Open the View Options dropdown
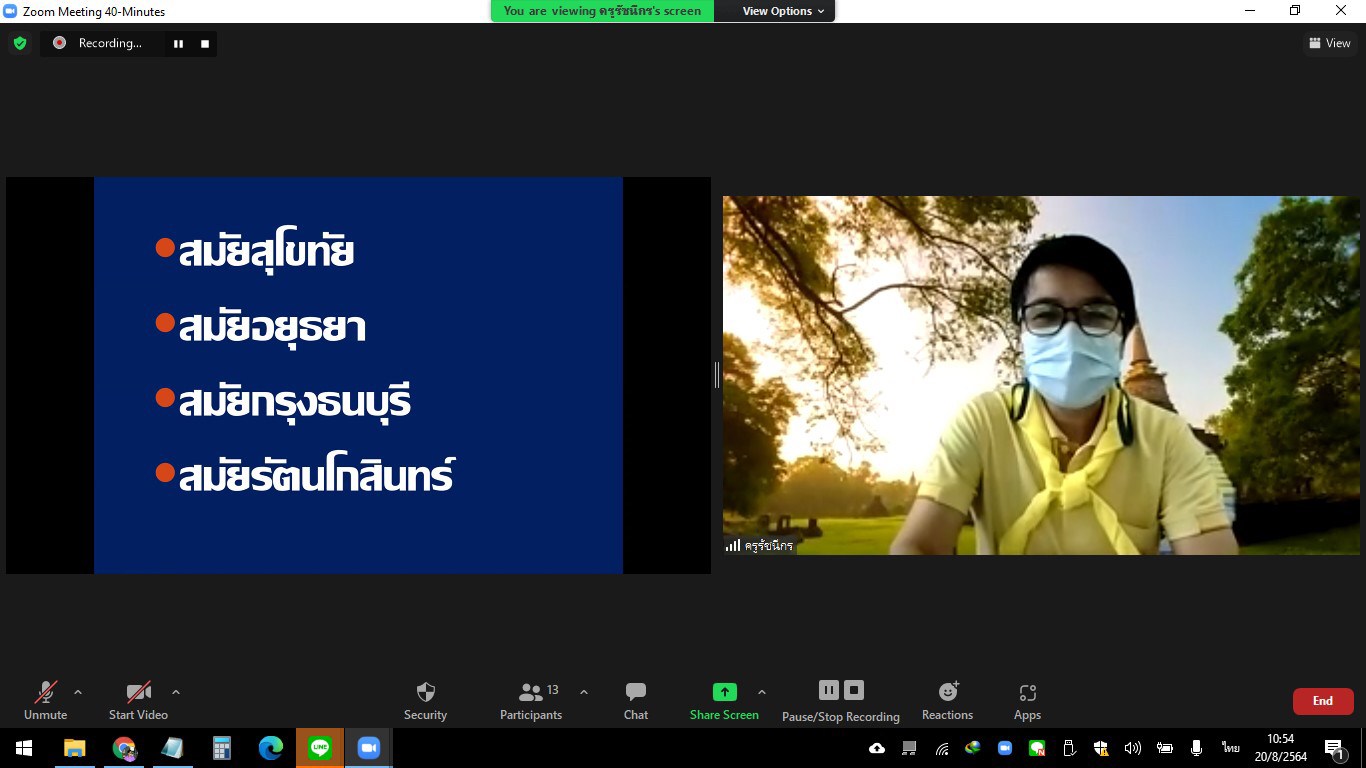This screenshot has width=1366, height=768. pos(783,11)
